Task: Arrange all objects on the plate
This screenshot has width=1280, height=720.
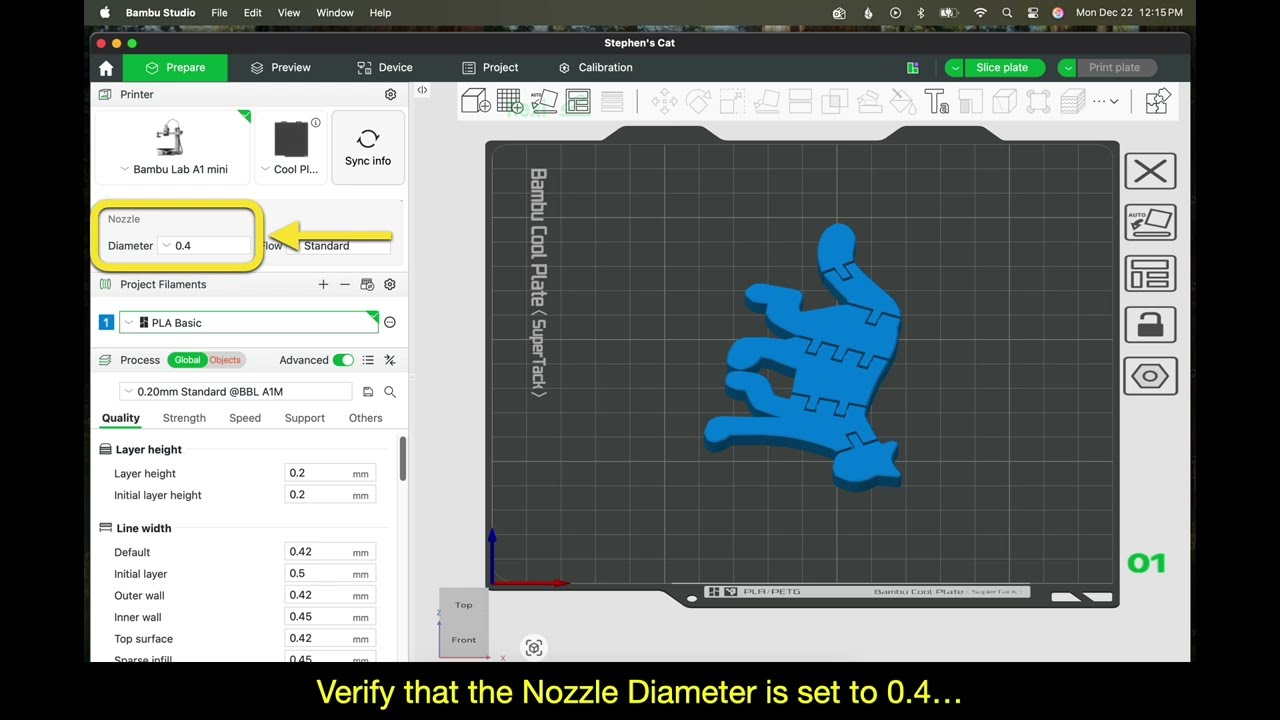Action: click(578, 101)
